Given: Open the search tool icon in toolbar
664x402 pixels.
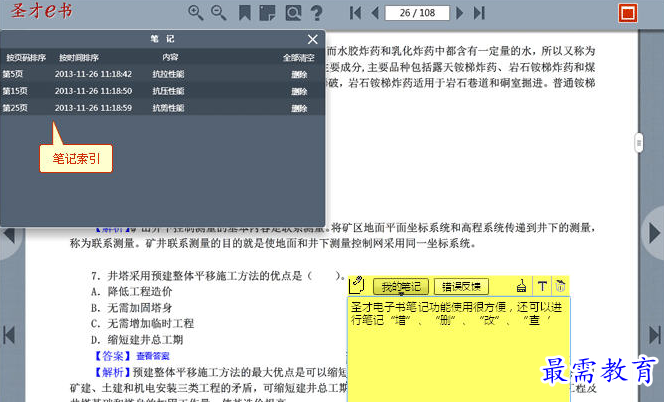Looking at the screenshot, I should pyautogui.click(x=293, y=13).
